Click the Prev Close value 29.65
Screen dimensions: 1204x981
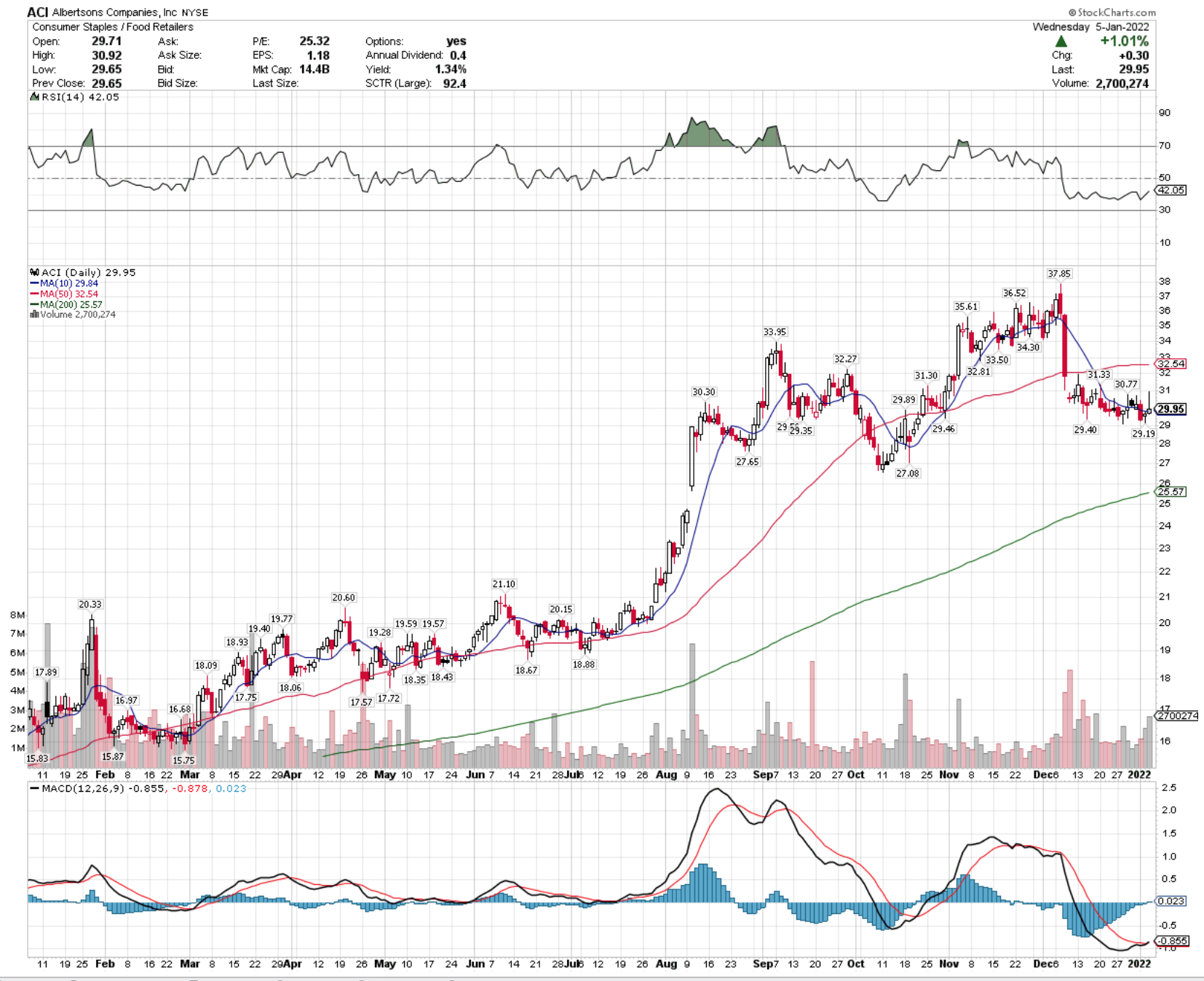[106, 83]
